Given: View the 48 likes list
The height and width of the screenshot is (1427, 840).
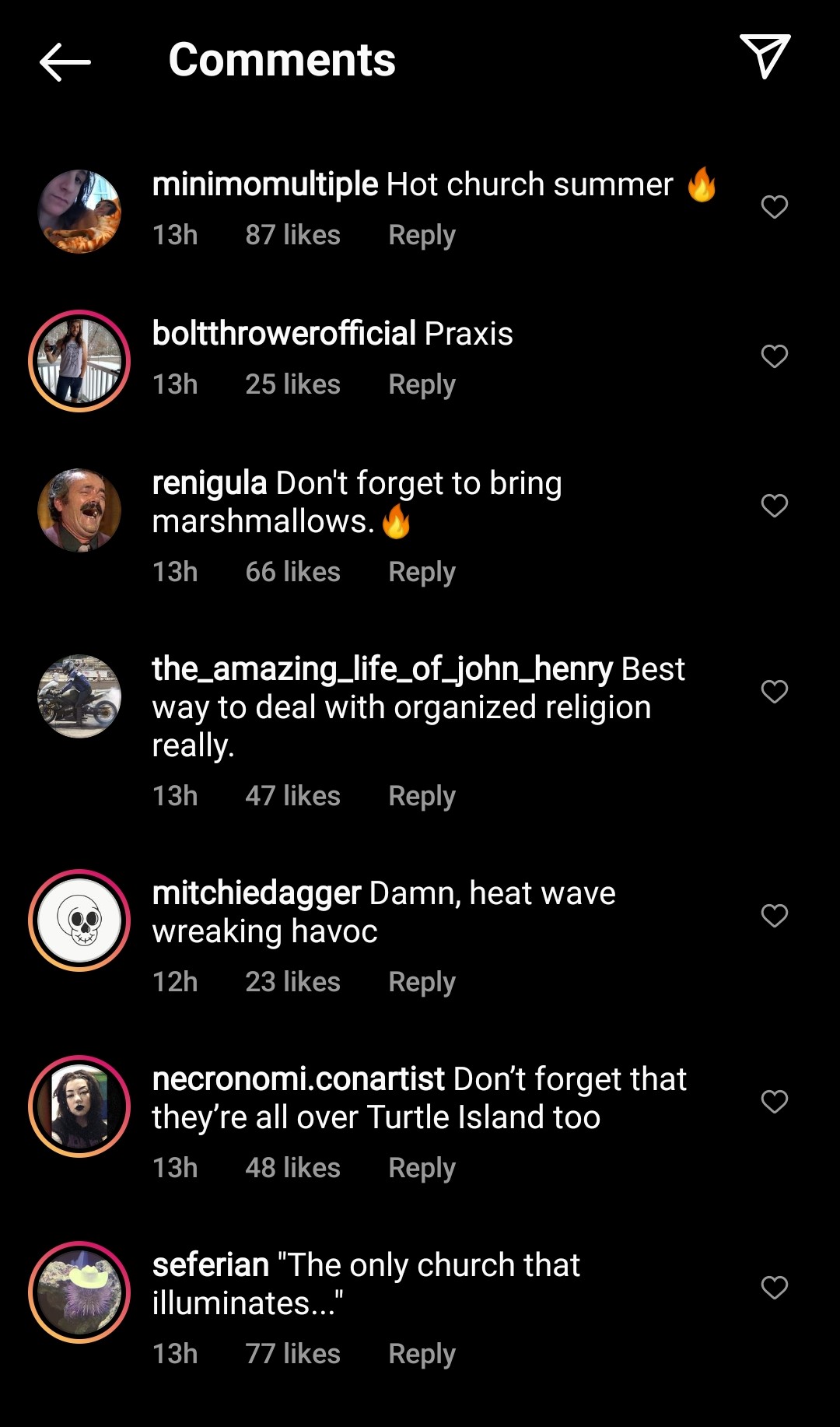Looking at the screenshot, I should click(x=292, y=1168).
